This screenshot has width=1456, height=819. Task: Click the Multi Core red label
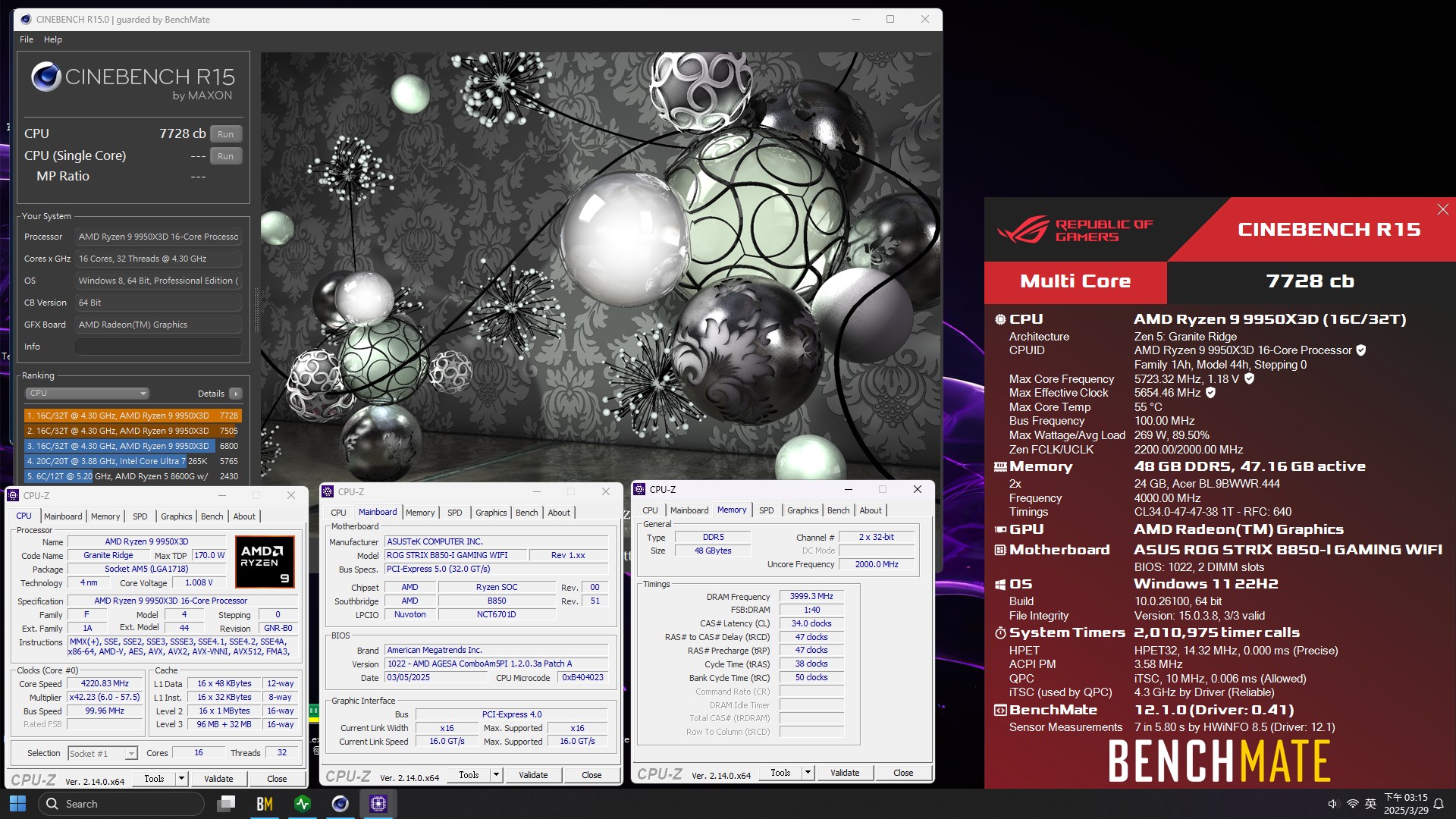pos(1075,282)
